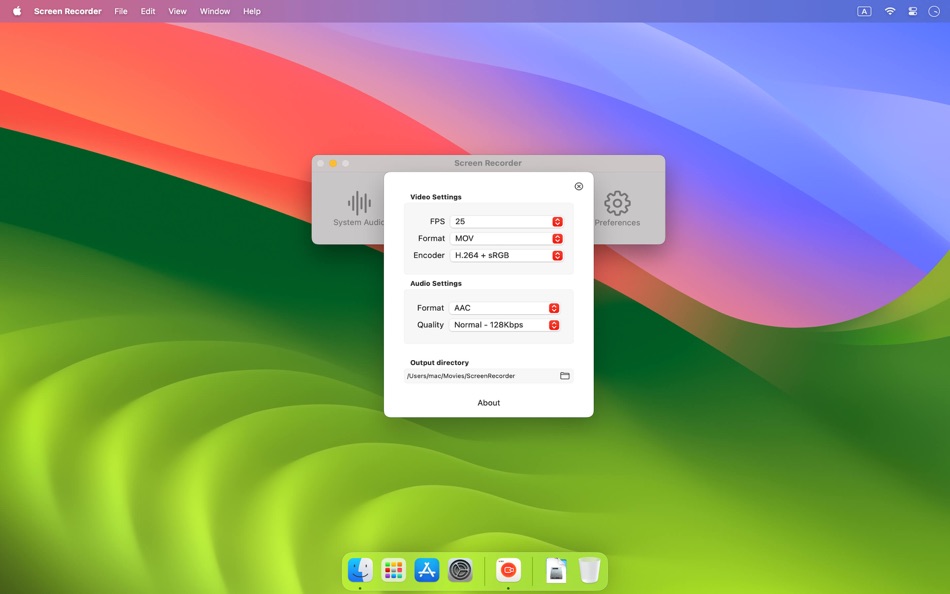
Task: Click the Screen Recorder window title
Action: tap(488, 163)
